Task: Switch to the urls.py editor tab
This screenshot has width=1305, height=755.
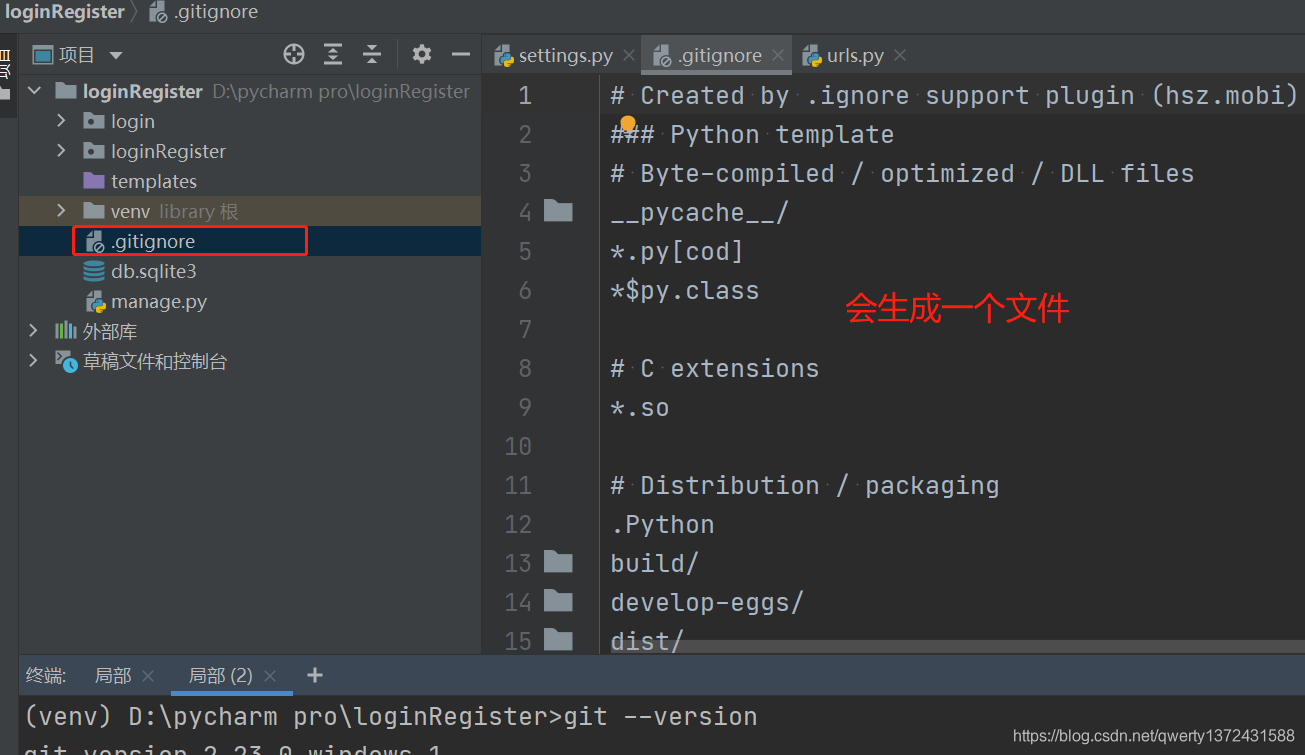Action: [855, 56]
